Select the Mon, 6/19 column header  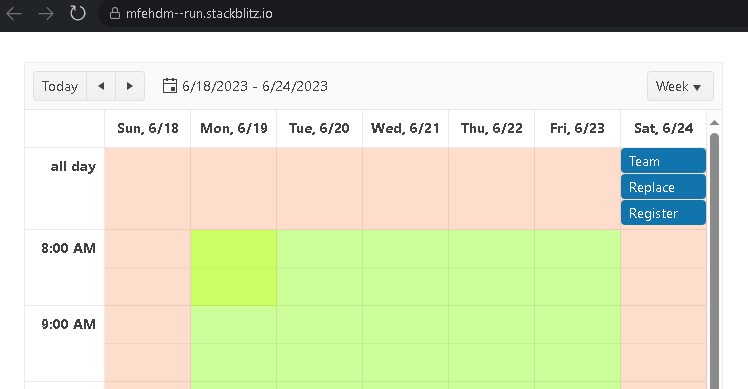pos(234,128)
